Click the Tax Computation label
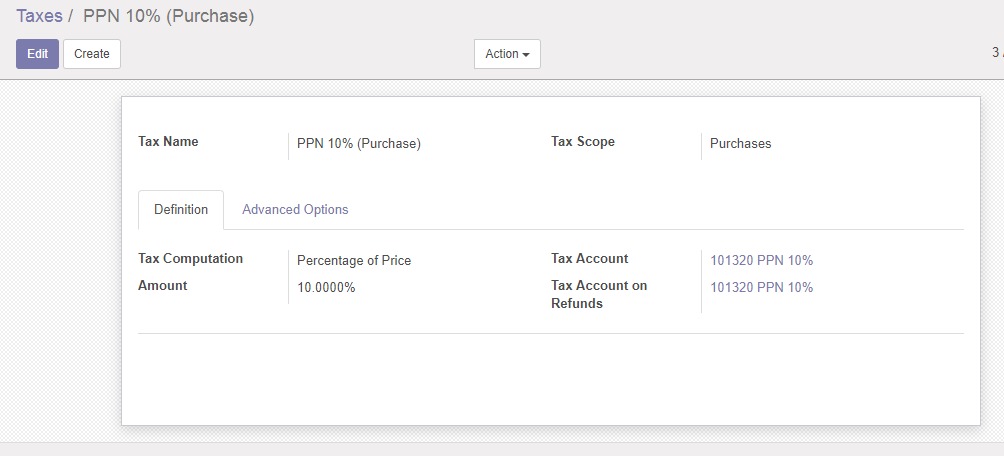 click(190, 259)
